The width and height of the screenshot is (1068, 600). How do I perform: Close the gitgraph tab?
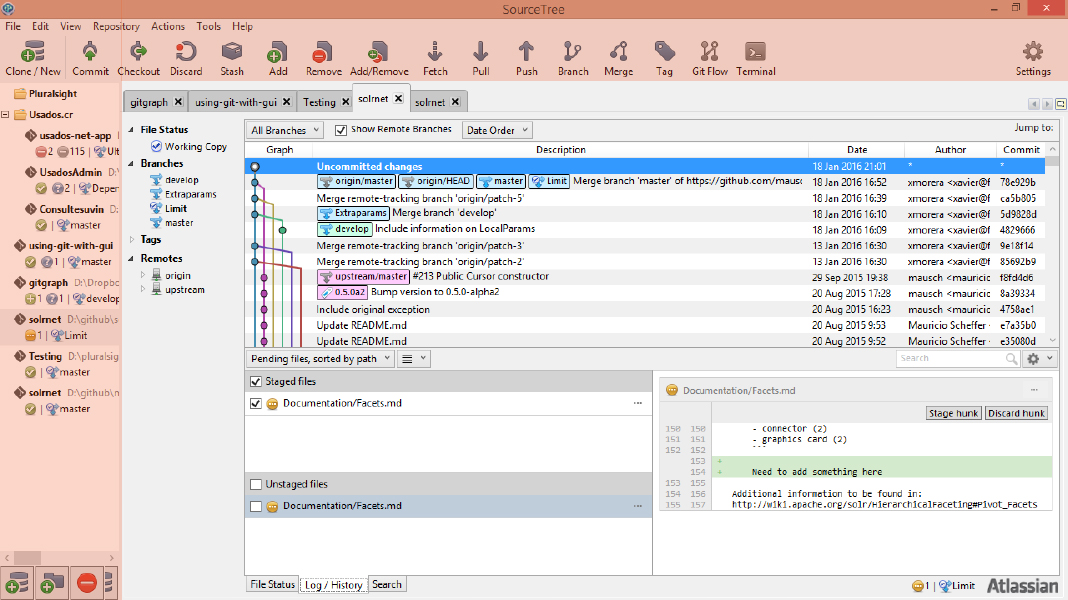coord(178,101)
